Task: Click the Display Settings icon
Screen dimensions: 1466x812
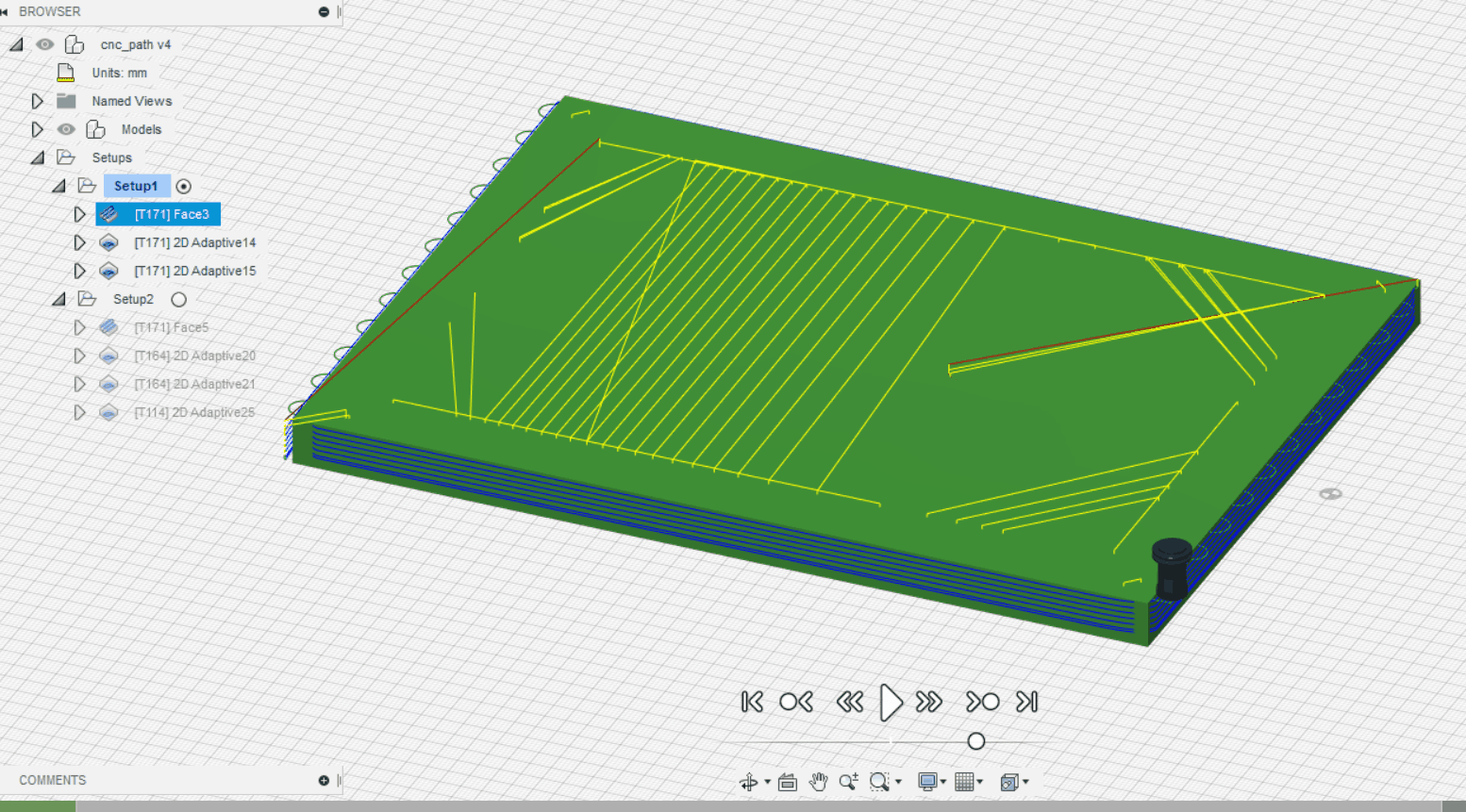Action: tap(928, 781)
